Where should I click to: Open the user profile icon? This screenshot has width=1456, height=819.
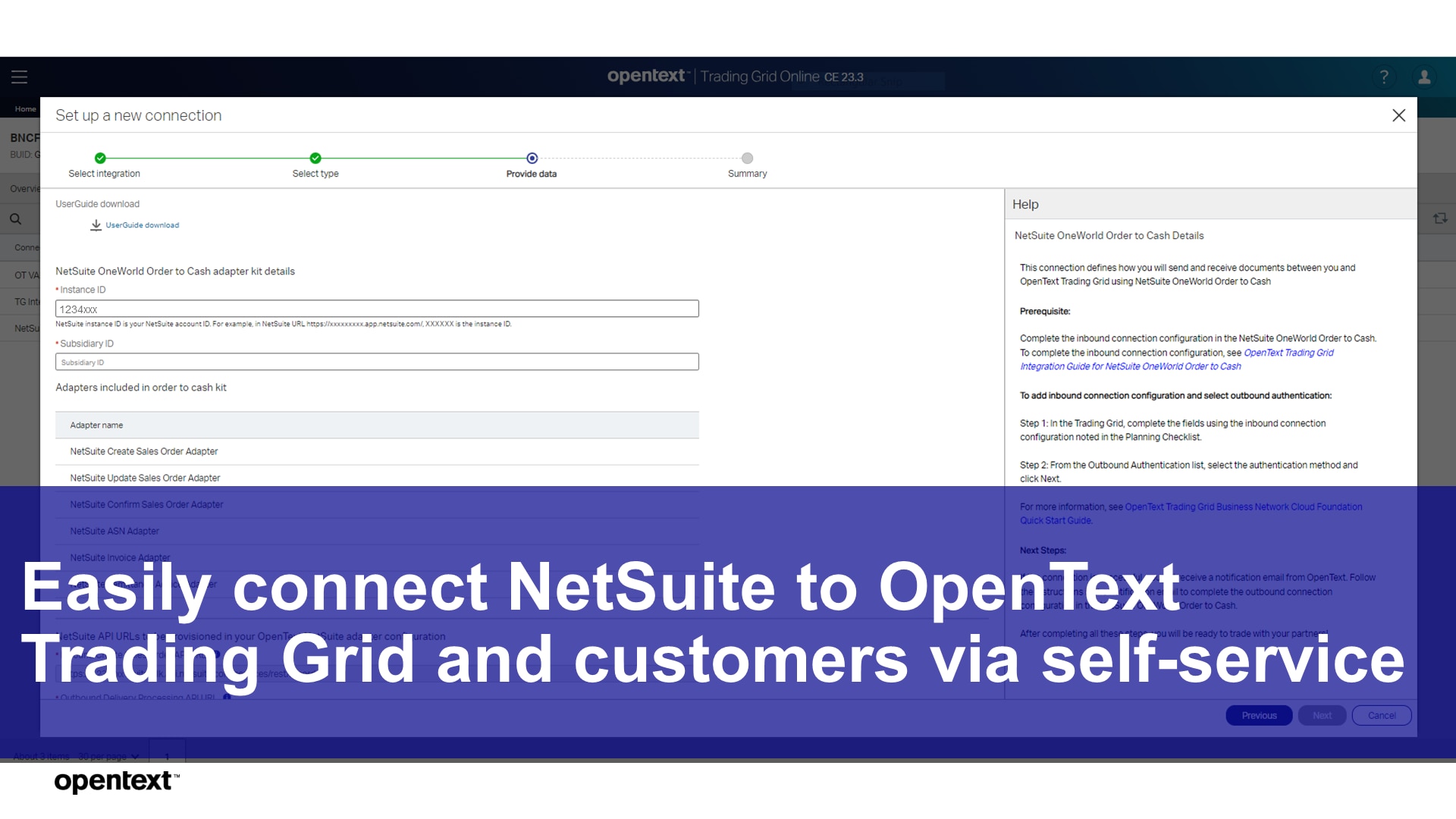(1424, 77)
